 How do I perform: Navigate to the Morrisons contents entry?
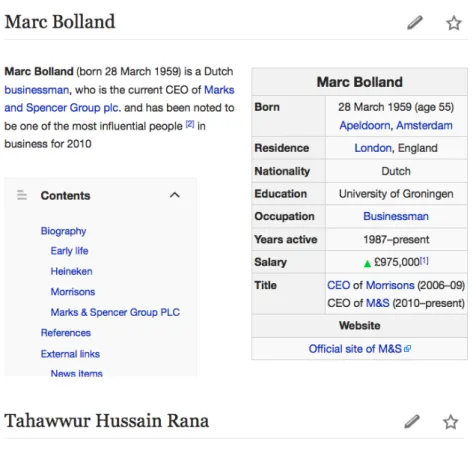(x=73, y=292)
